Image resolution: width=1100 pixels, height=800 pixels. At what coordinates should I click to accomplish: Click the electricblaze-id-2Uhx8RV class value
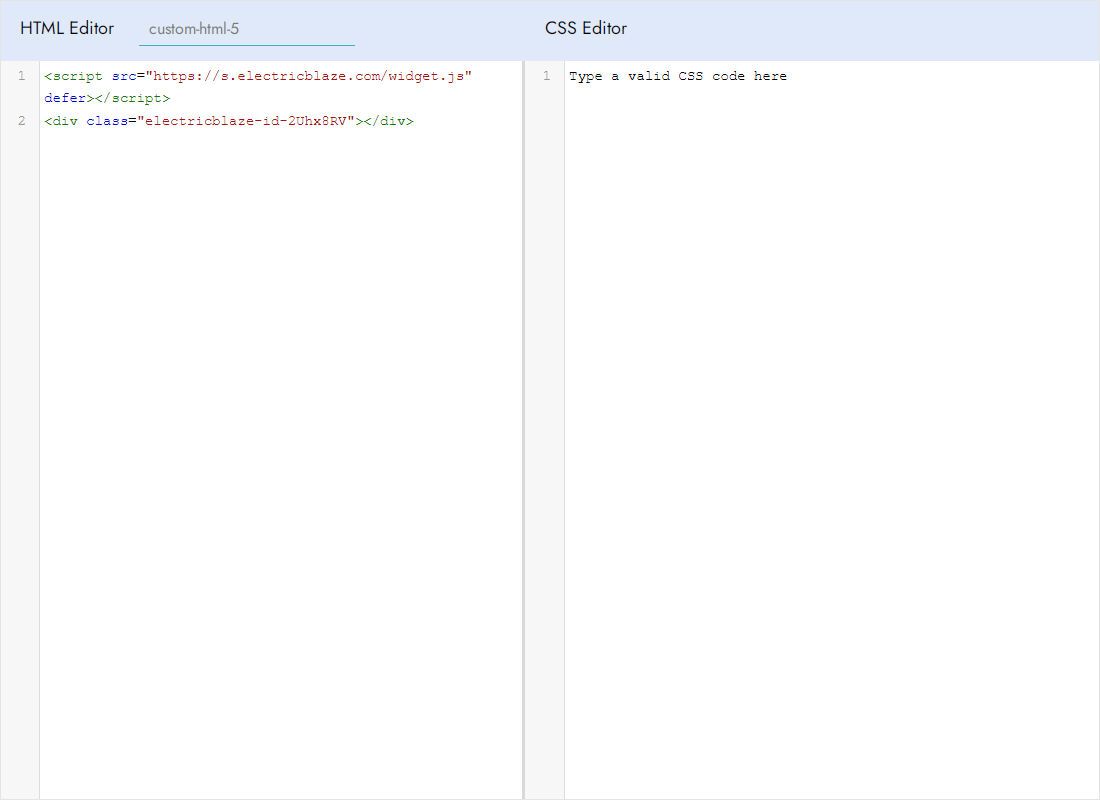click(x=246, y=121)
